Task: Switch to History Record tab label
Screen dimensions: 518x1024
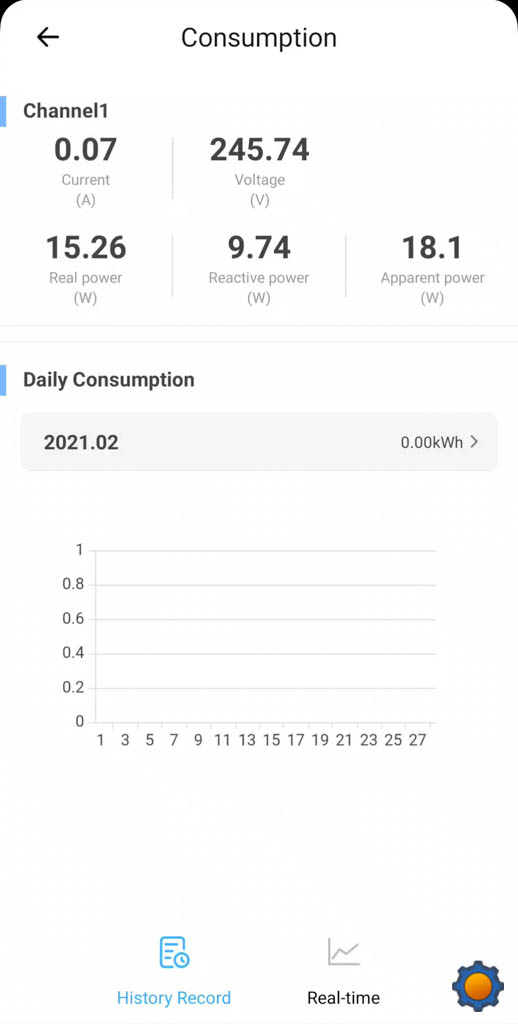Action: (174, 998)
